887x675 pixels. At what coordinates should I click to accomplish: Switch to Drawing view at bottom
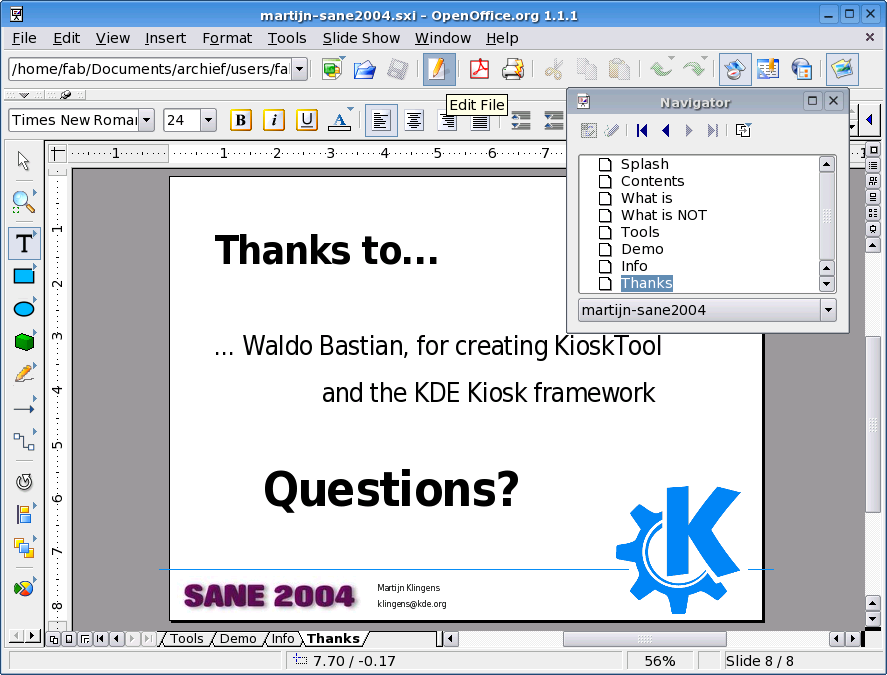coord(54,639)
